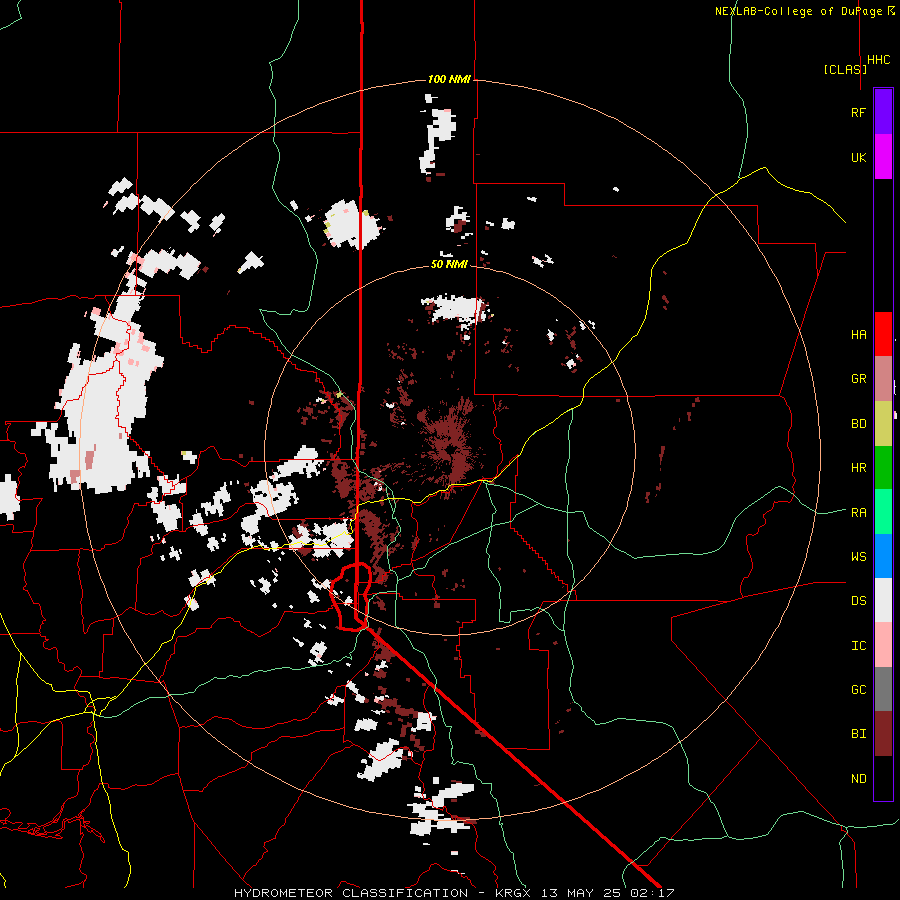
Task: Click the 'HHC' product label
Action: pos(879,60)
